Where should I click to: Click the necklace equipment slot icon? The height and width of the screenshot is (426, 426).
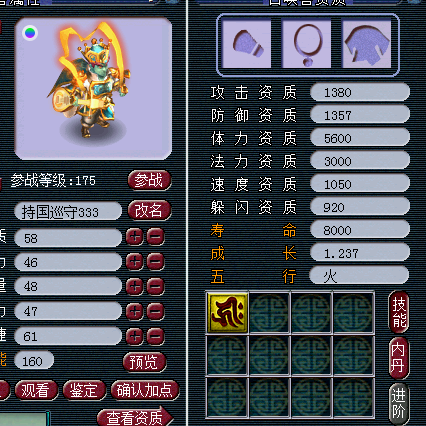(306, 44)
